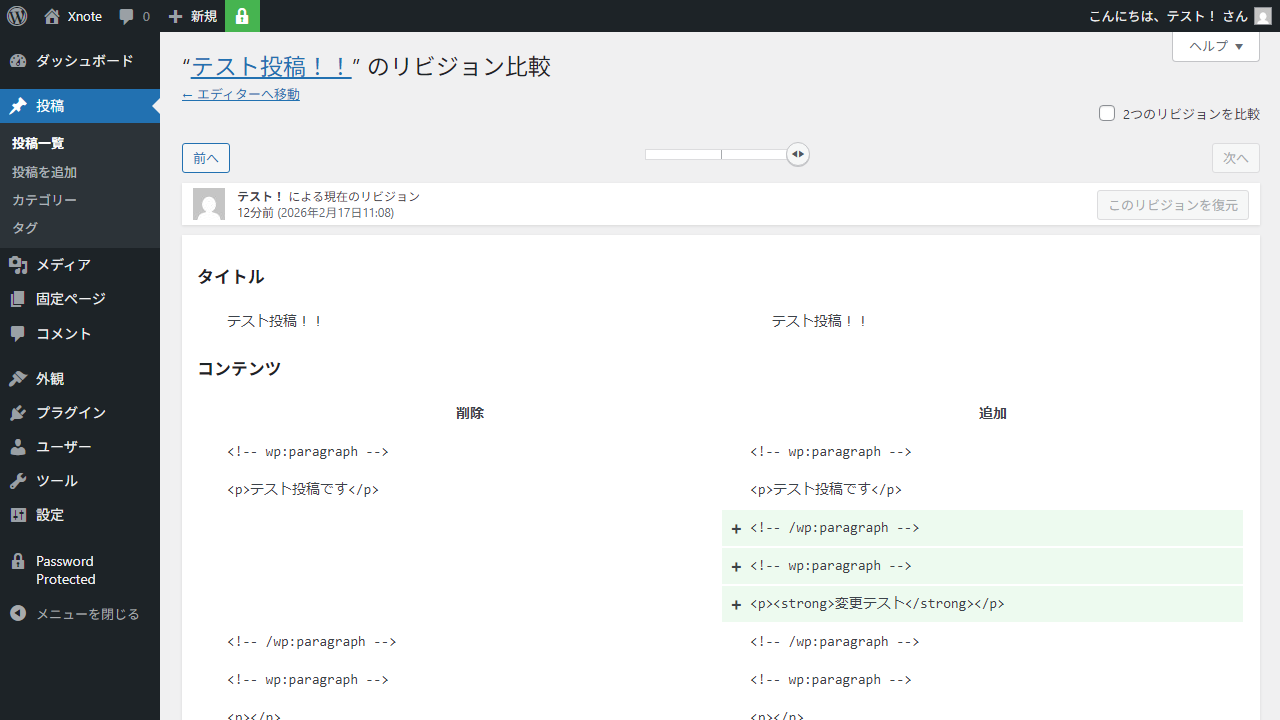Click the Password Protected lock icon in sidebar
The image size is (1280, 720).
pyautogui.click(x=18, y=561)
